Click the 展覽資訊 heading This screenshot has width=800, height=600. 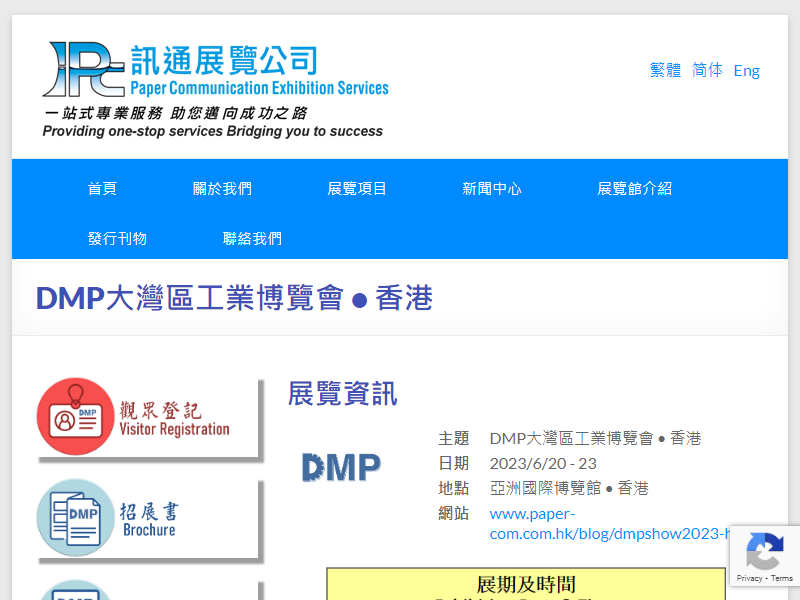(x=342, y=393)
